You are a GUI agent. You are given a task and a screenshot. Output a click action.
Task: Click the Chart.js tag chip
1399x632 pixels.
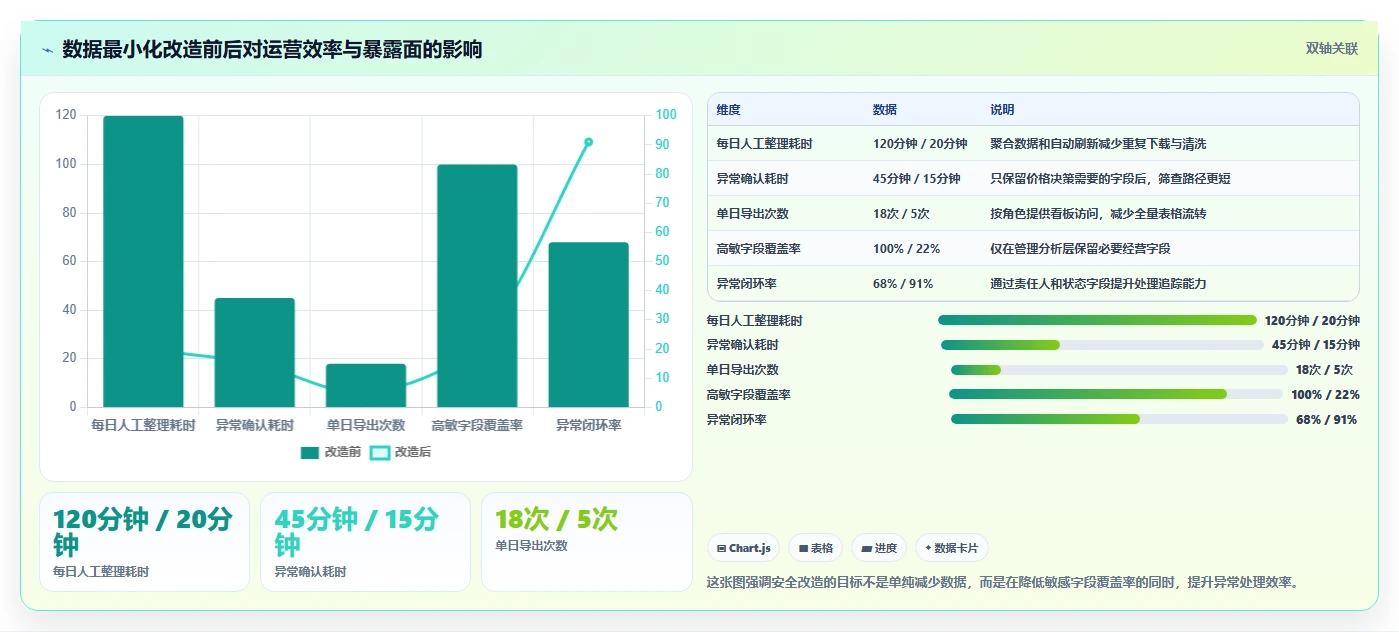743,548
